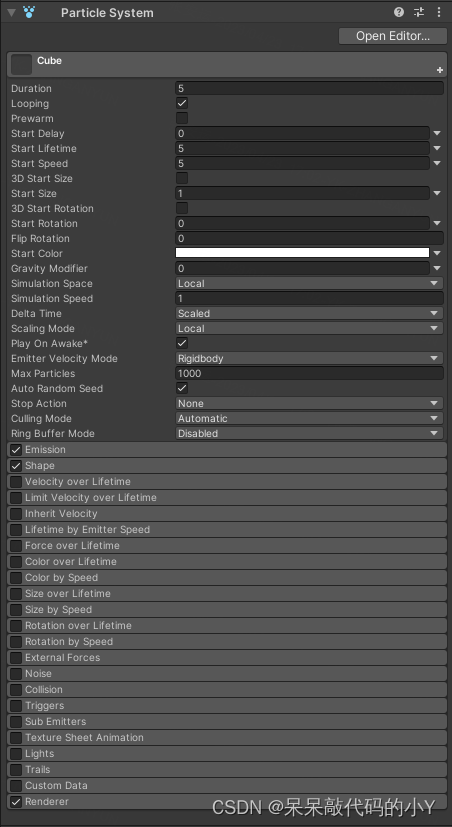Open the component kebab menu
The height and width of the screenshot is (827, 452).
click(x=438, y=12)
